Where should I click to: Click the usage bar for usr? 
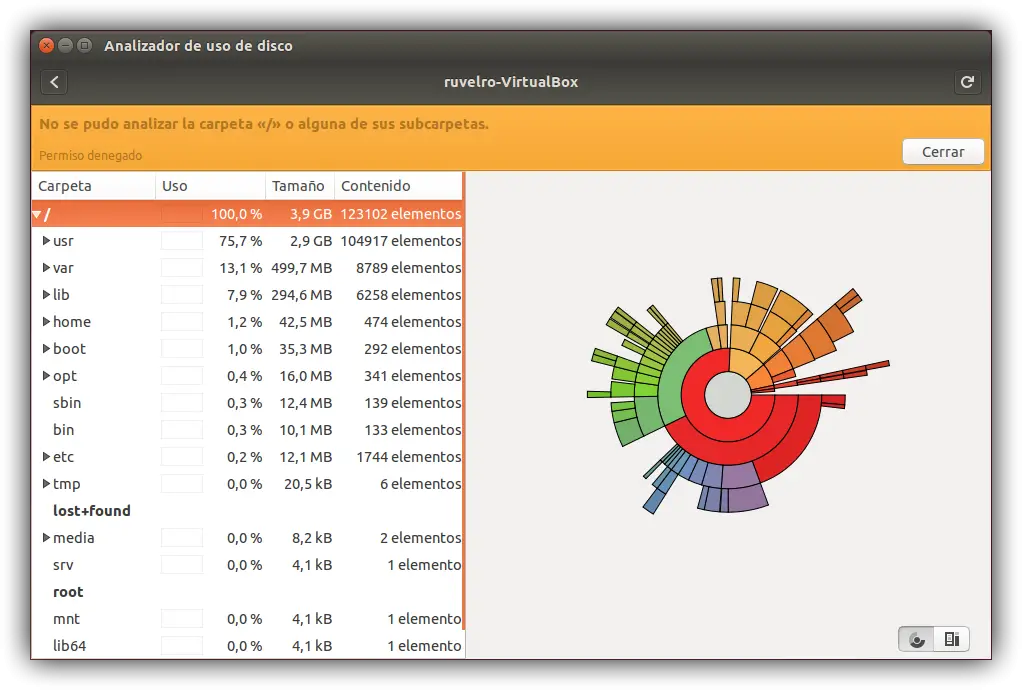[182, 240]
